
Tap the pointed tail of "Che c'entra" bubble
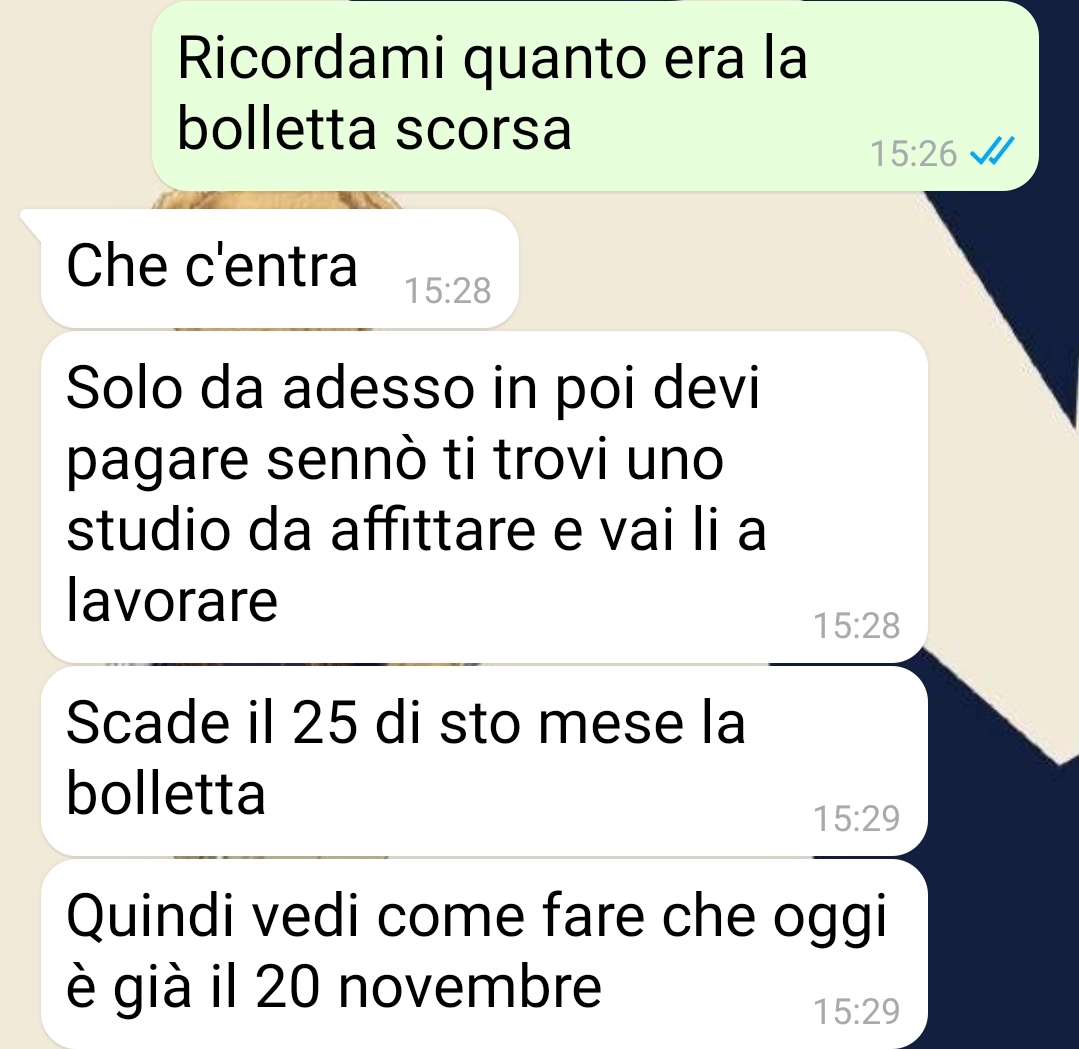(x=33, y=222)
